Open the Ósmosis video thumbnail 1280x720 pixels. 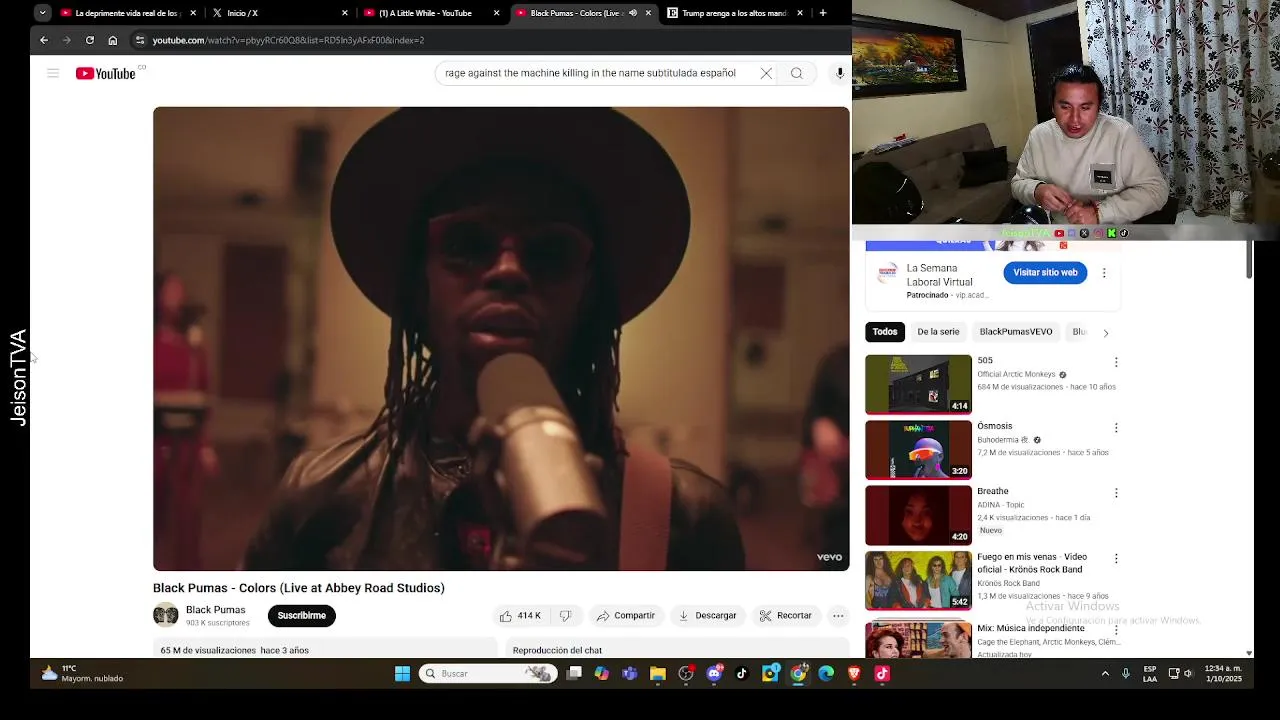(918, 450)
